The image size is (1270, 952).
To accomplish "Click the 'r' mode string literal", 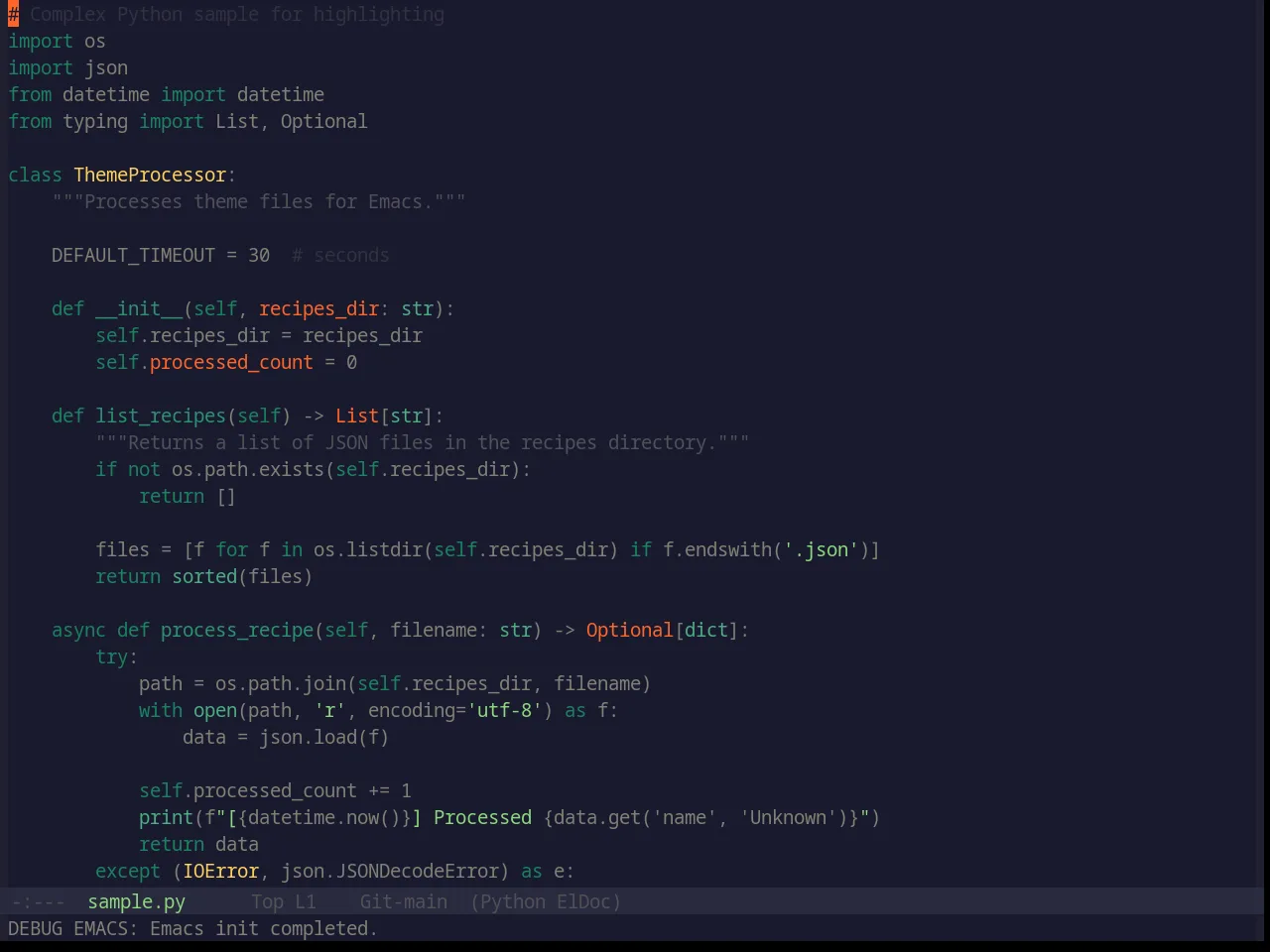I will coord(329,710).
